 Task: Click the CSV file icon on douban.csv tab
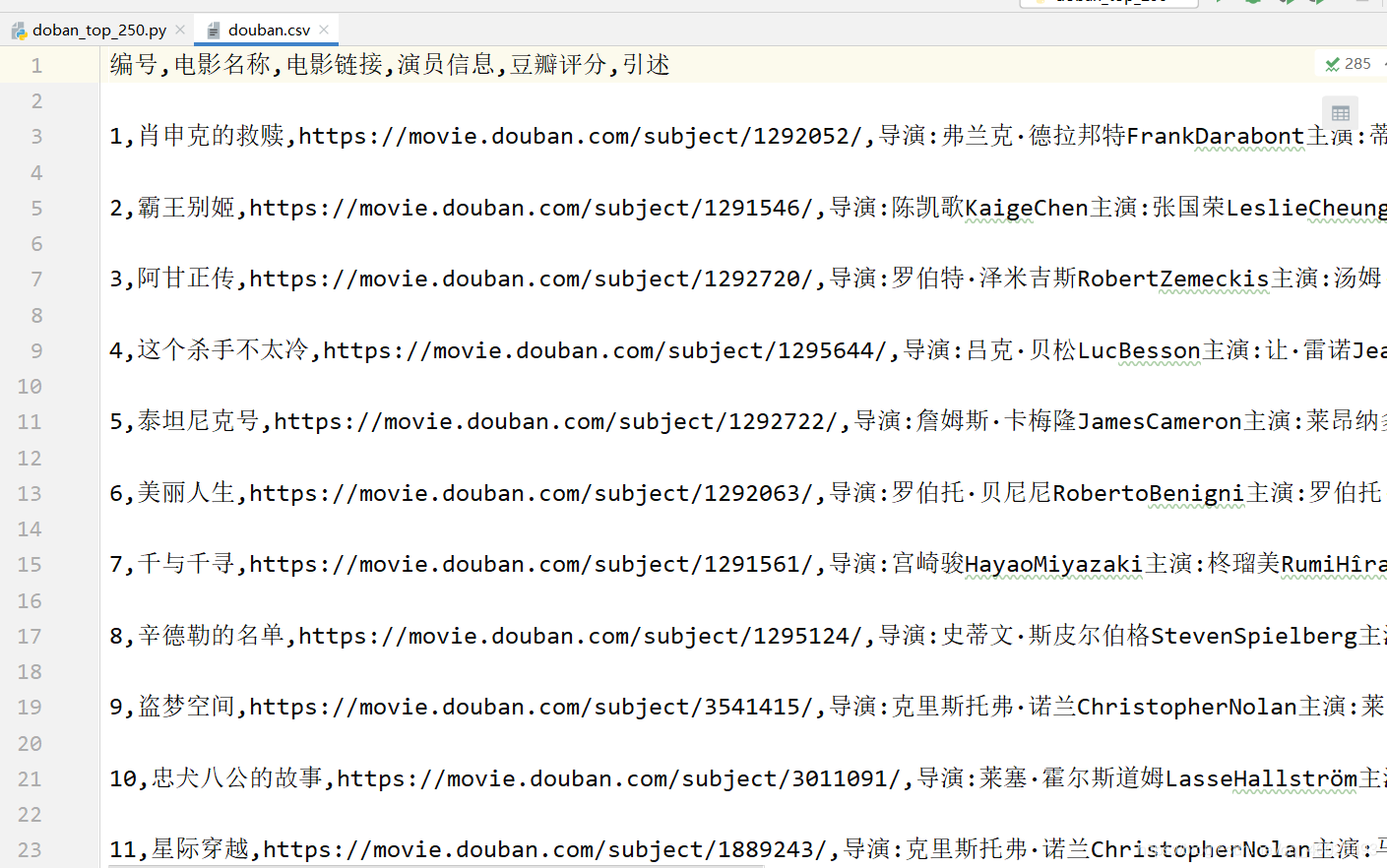click(213, 31)
